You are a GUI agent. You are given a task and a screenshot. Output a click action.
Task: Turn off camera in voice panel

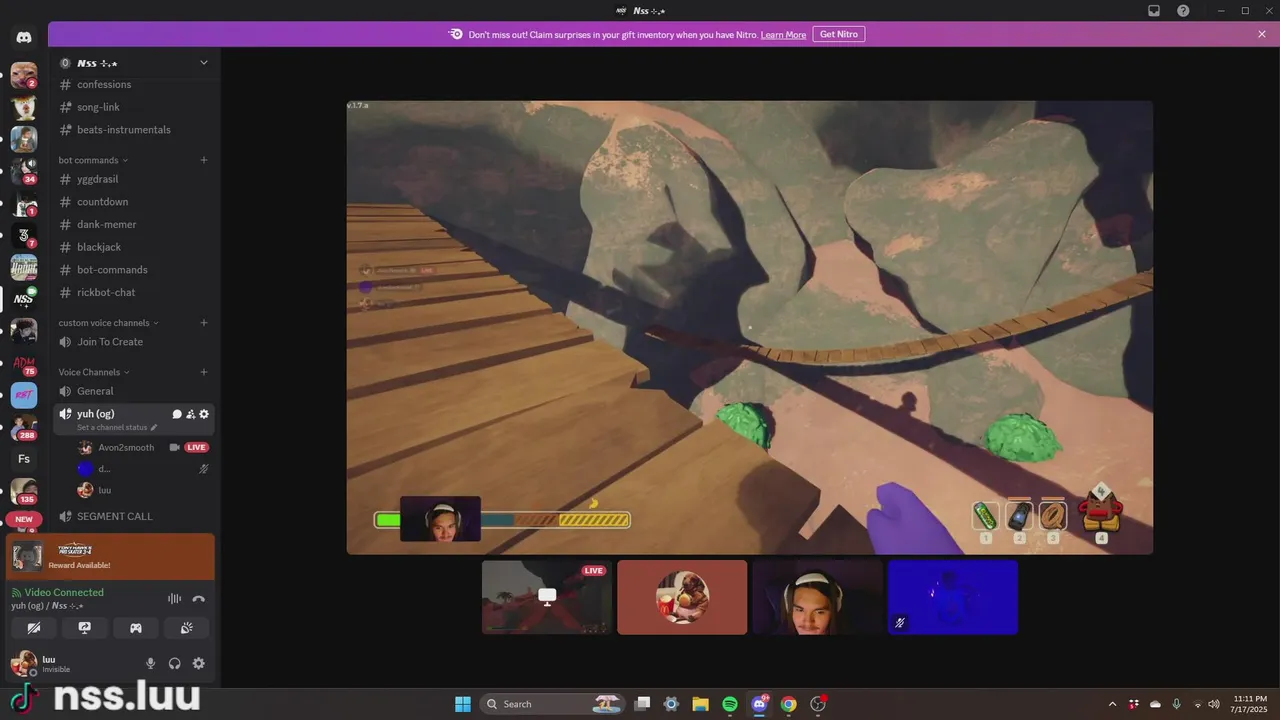(34, 628)
